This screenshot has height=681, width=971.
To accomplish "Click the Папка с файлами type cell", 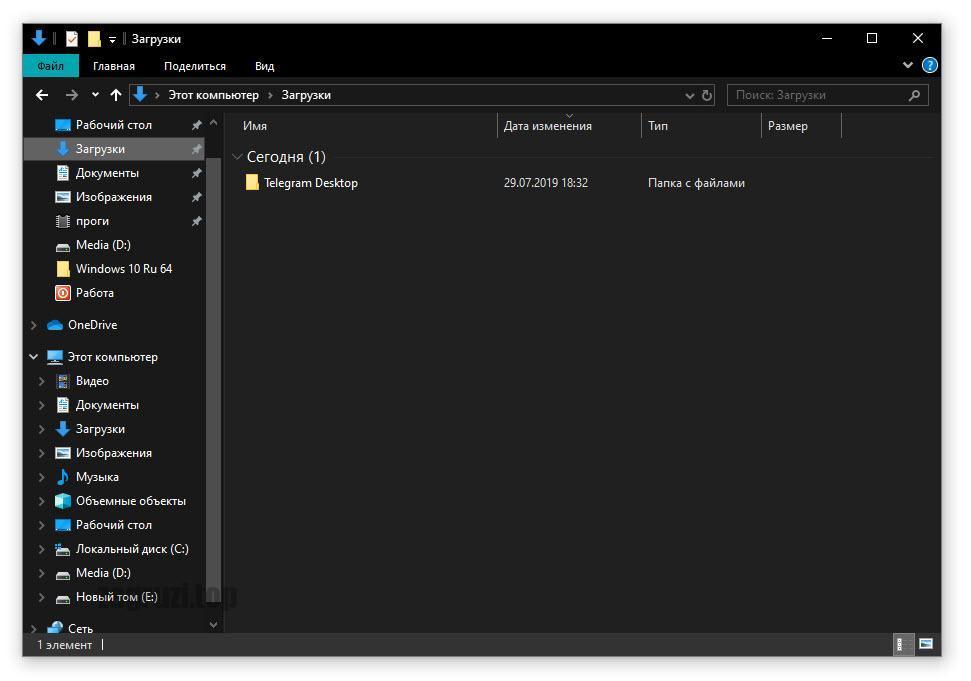I will click(696, 183).
